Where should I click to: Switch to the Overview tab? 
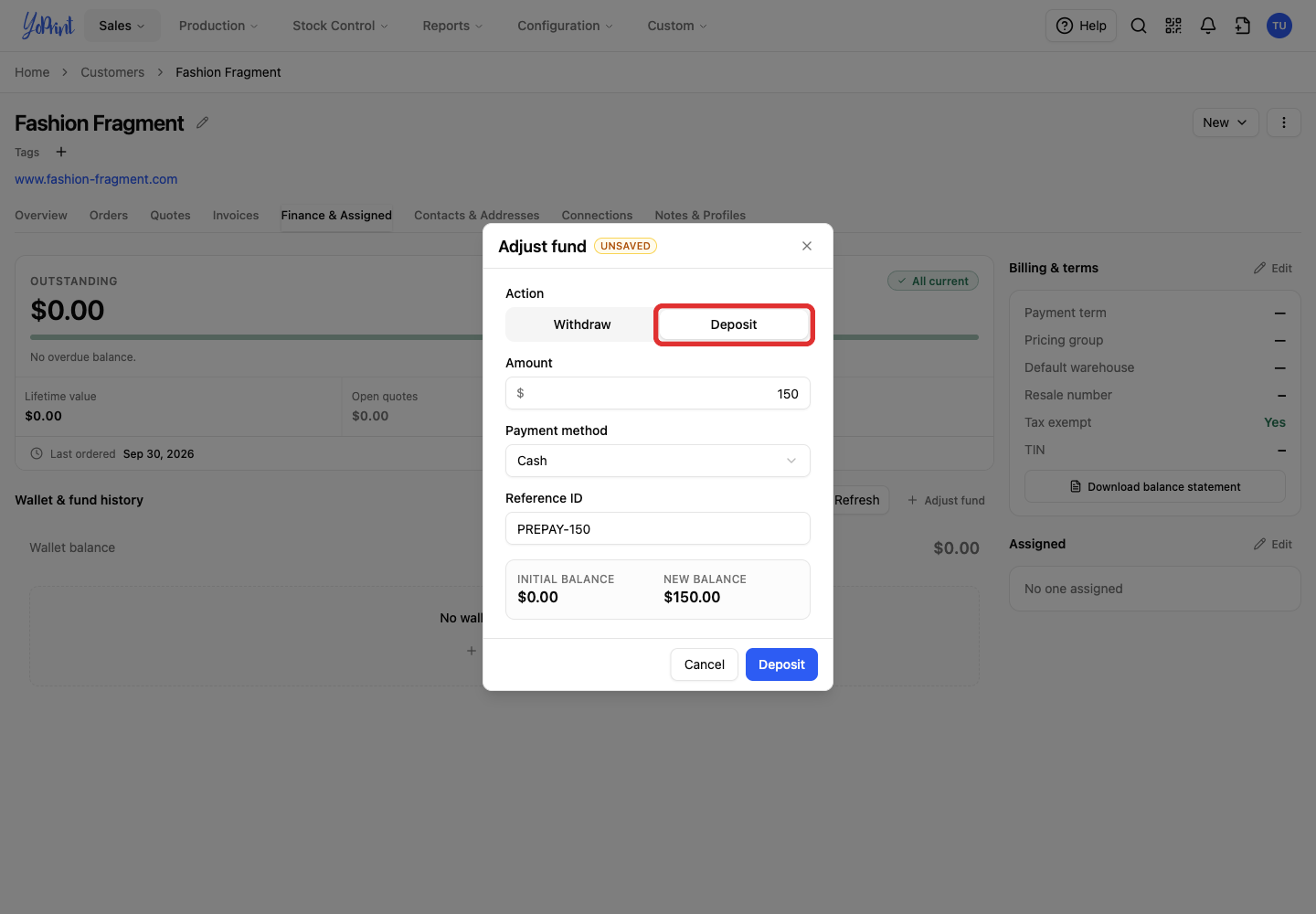(41, 215)
